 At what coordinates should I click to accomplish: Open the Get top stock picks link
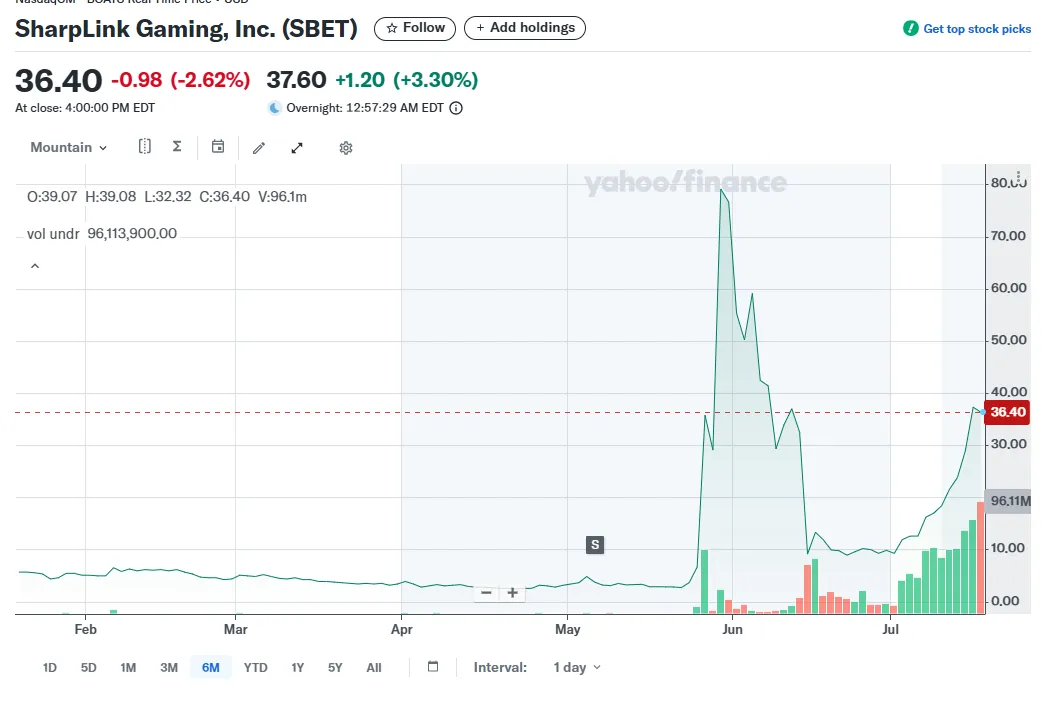[967, 29]
